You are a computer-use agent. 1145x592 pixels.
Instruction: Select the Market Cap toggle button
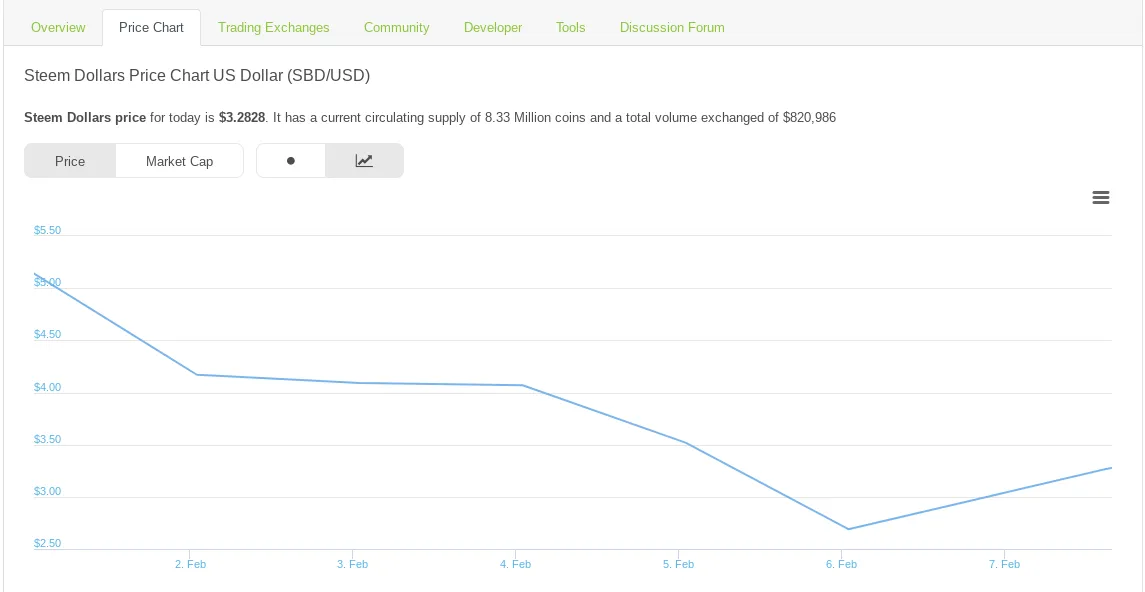(x=180, y=161)
